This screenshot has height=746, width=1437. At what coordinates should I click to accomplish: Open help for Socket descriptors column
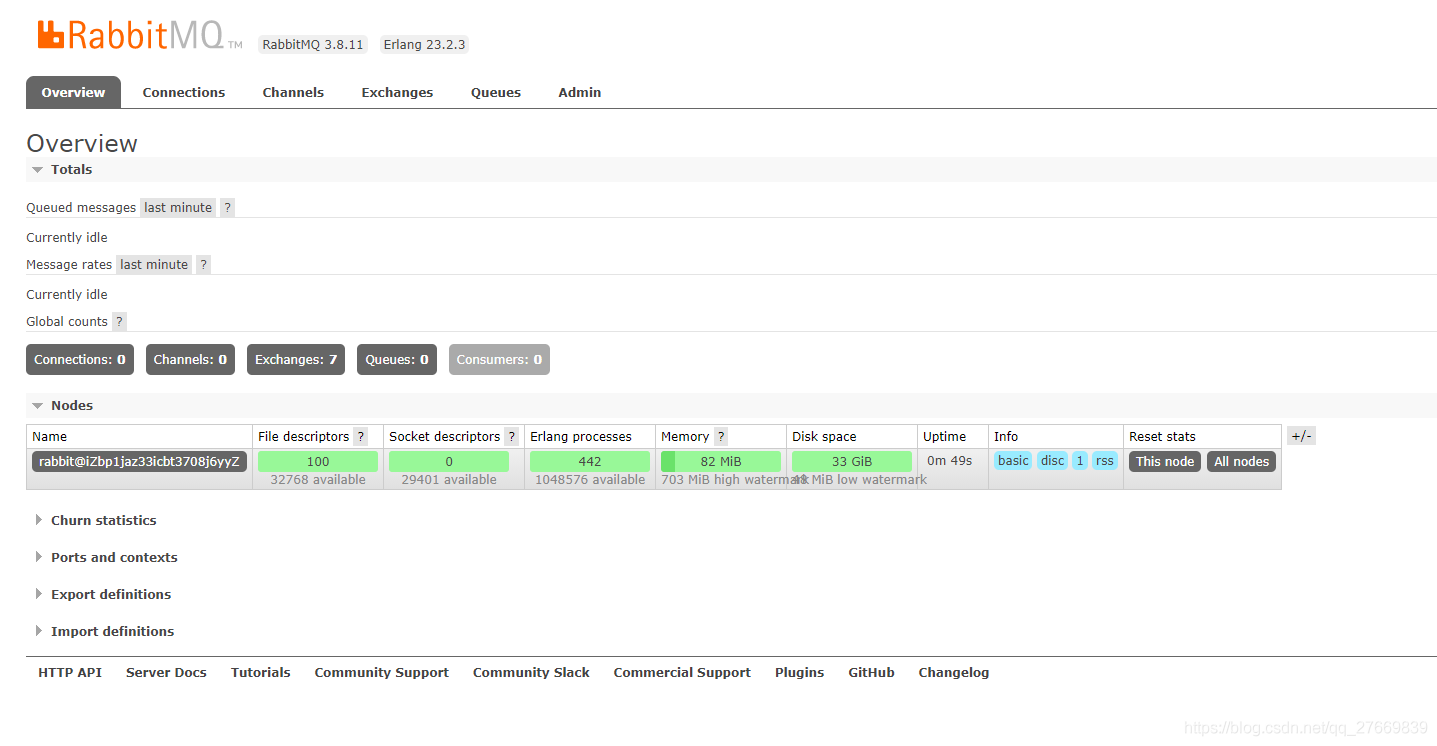pyautogui.click(x=511, y=437)
